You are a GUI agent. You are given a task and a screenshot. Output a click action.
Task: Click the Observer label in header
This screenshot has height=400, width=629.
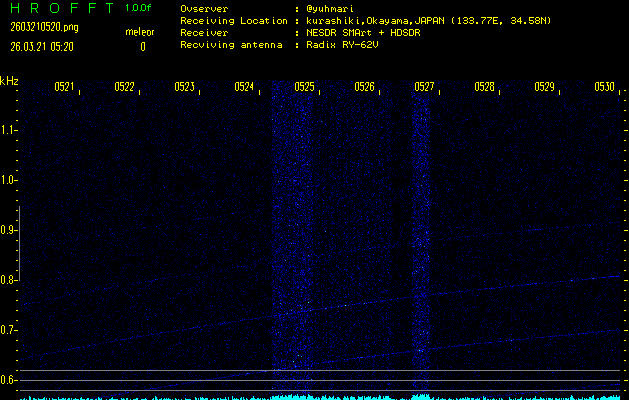[204, 9]
